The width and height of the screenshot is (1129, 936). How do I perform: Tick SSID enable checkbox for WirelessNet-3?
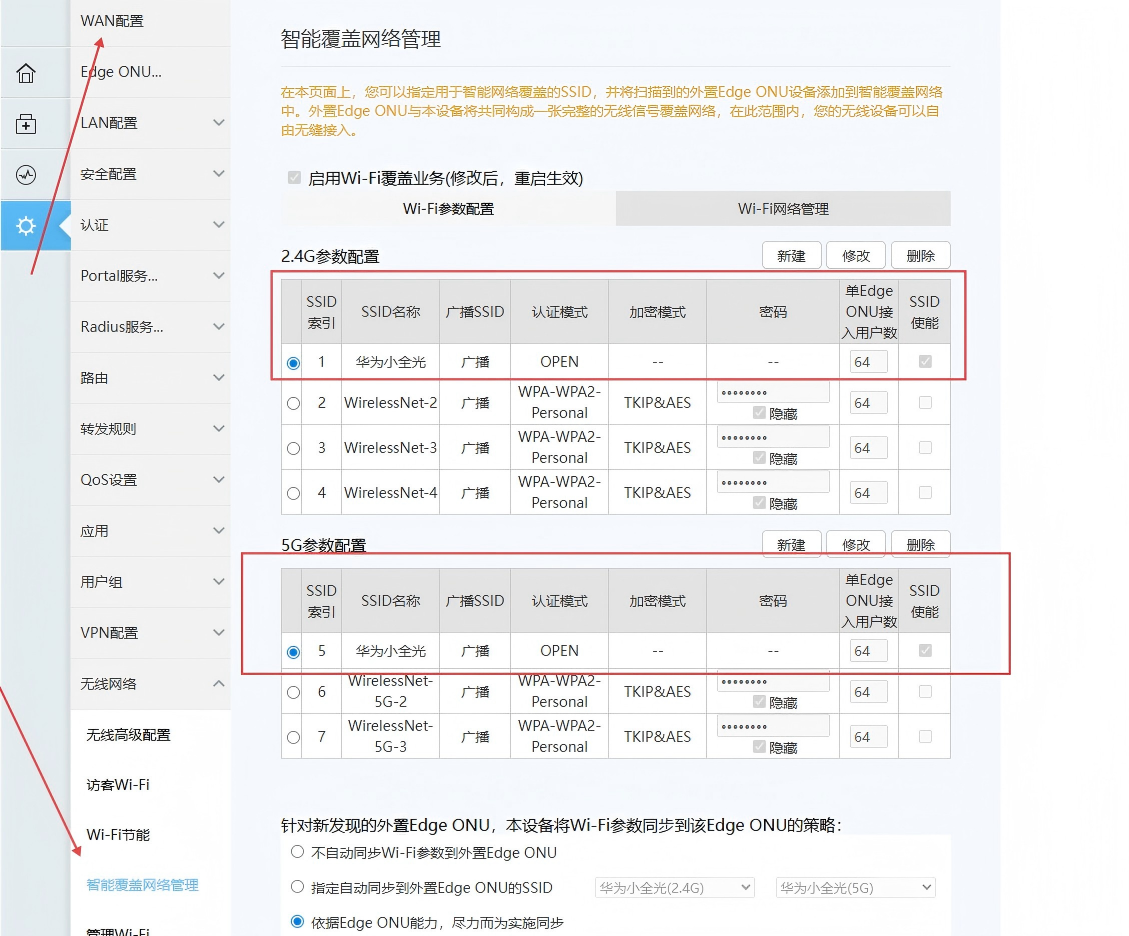click(x=925, y=448)
